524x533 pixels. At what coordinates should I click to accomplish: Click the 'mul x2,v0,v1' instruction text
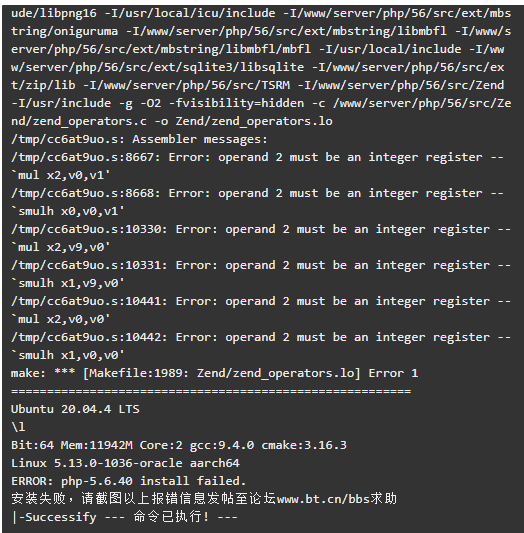[61, 175]
